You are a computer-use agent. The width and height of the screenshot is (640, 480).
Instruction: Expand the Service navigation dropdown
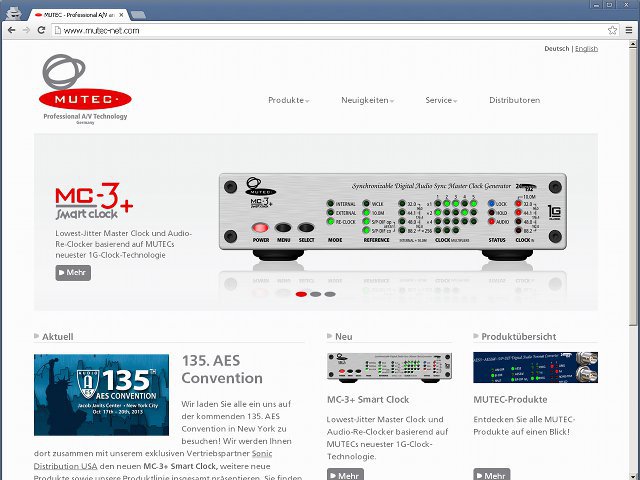tap(442, 100)
